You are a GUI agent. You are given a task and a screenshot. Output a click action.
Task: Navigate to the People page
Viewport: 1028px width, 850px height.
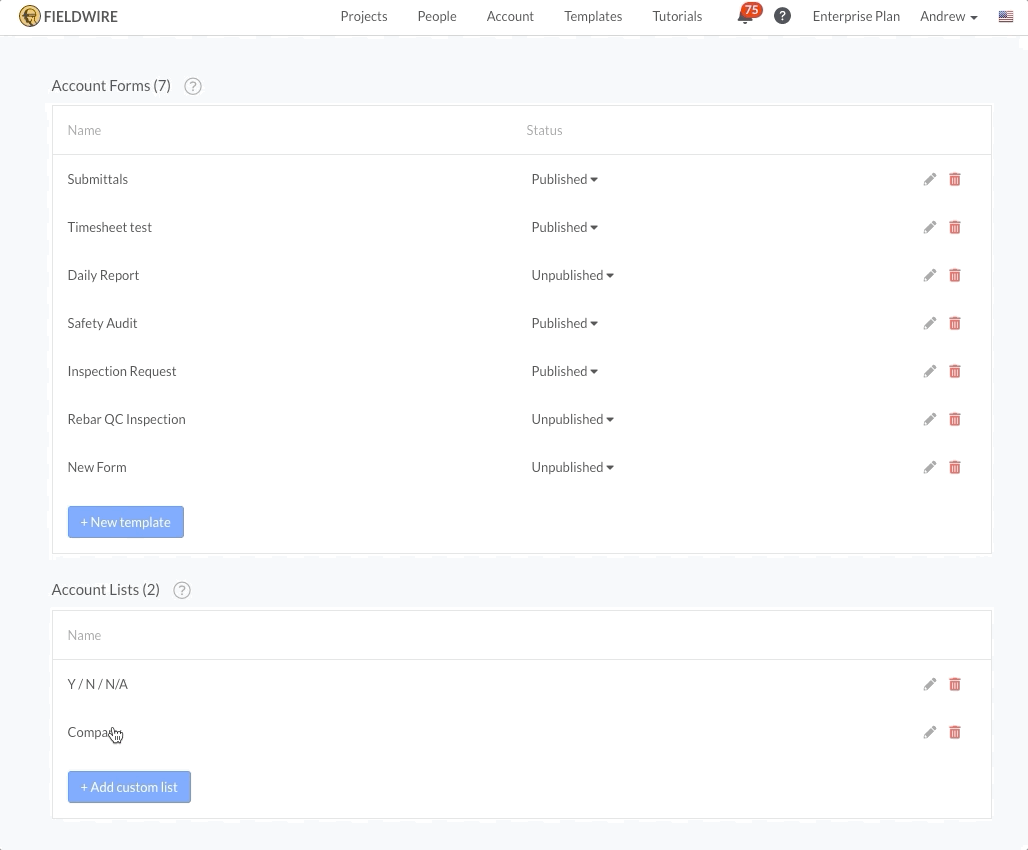(x=437, y=16)
